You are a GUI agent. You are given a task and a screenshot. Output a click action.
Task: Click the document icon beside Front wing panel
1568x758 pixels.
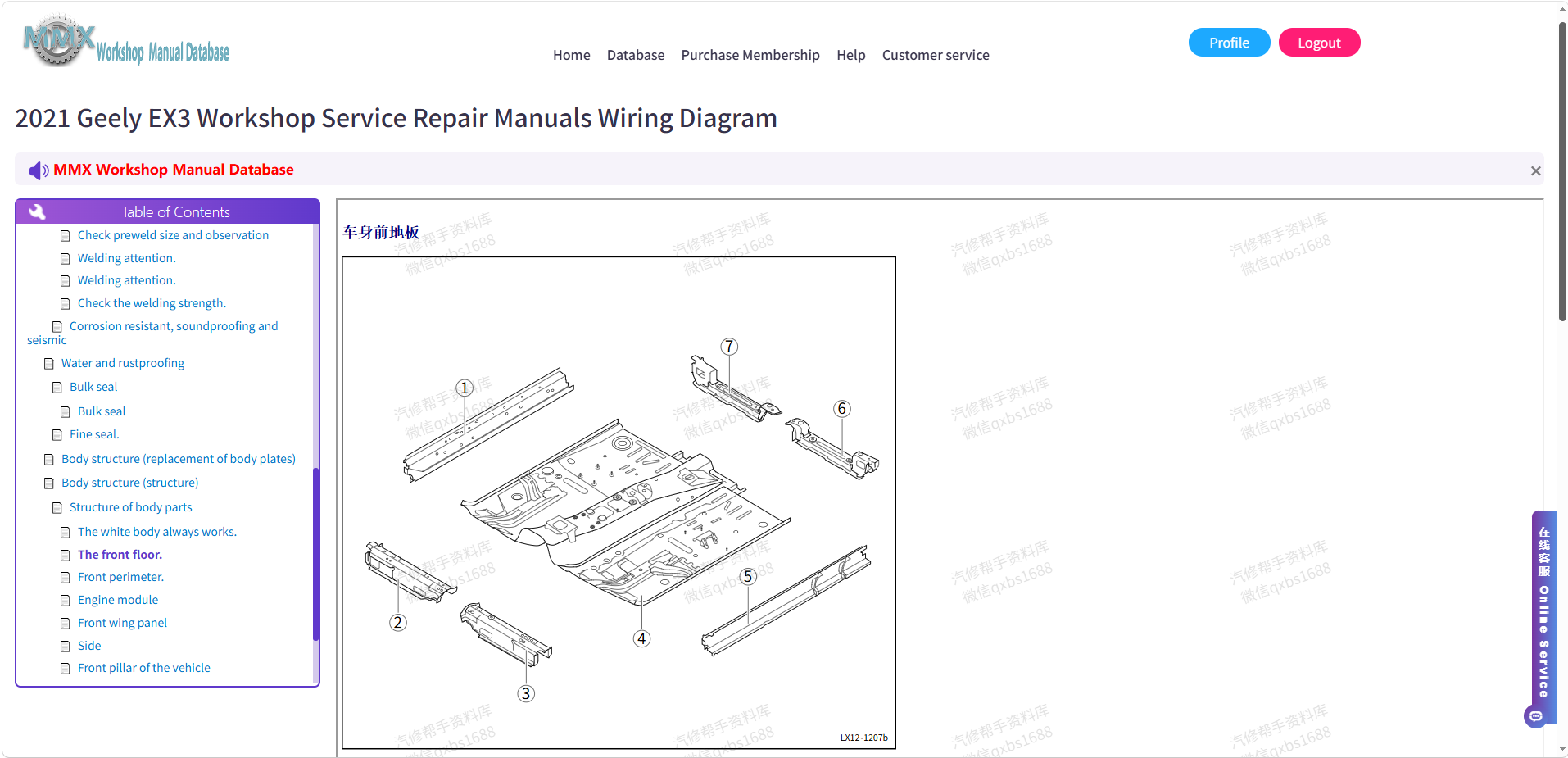[x=66, y=624]
